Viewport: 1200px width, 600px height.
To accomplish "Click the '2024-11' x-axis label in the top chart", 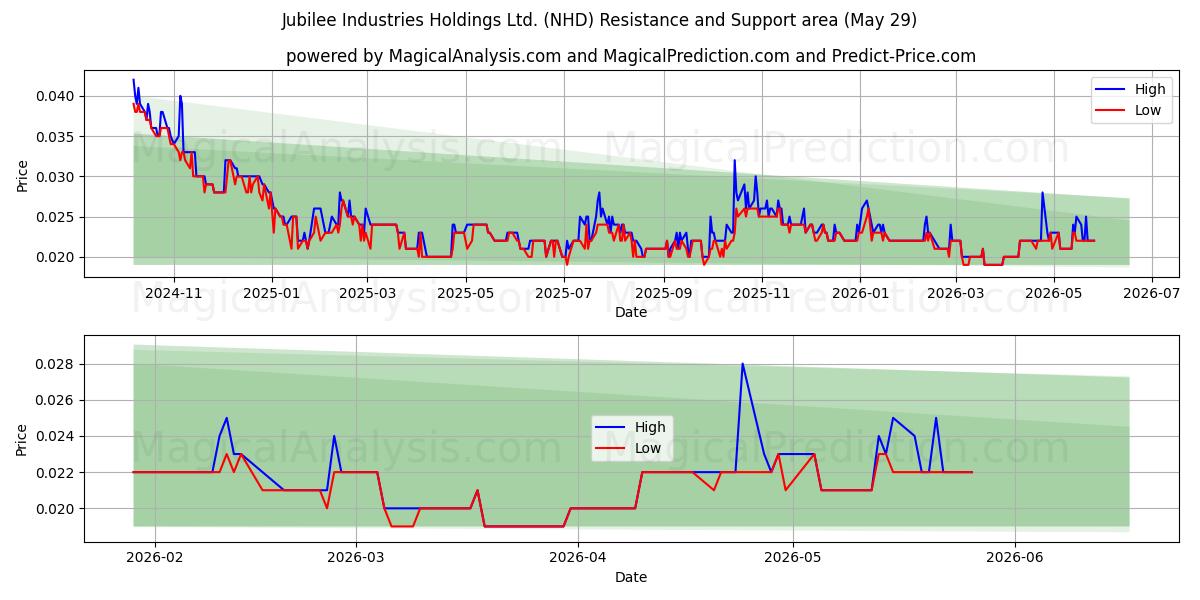I will [174, 294].
